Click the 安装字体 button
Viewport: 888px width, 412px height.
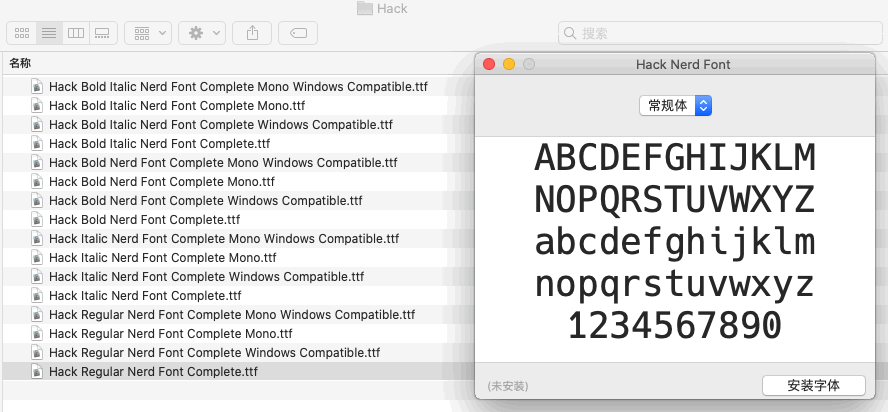click(x=814, y=386)
